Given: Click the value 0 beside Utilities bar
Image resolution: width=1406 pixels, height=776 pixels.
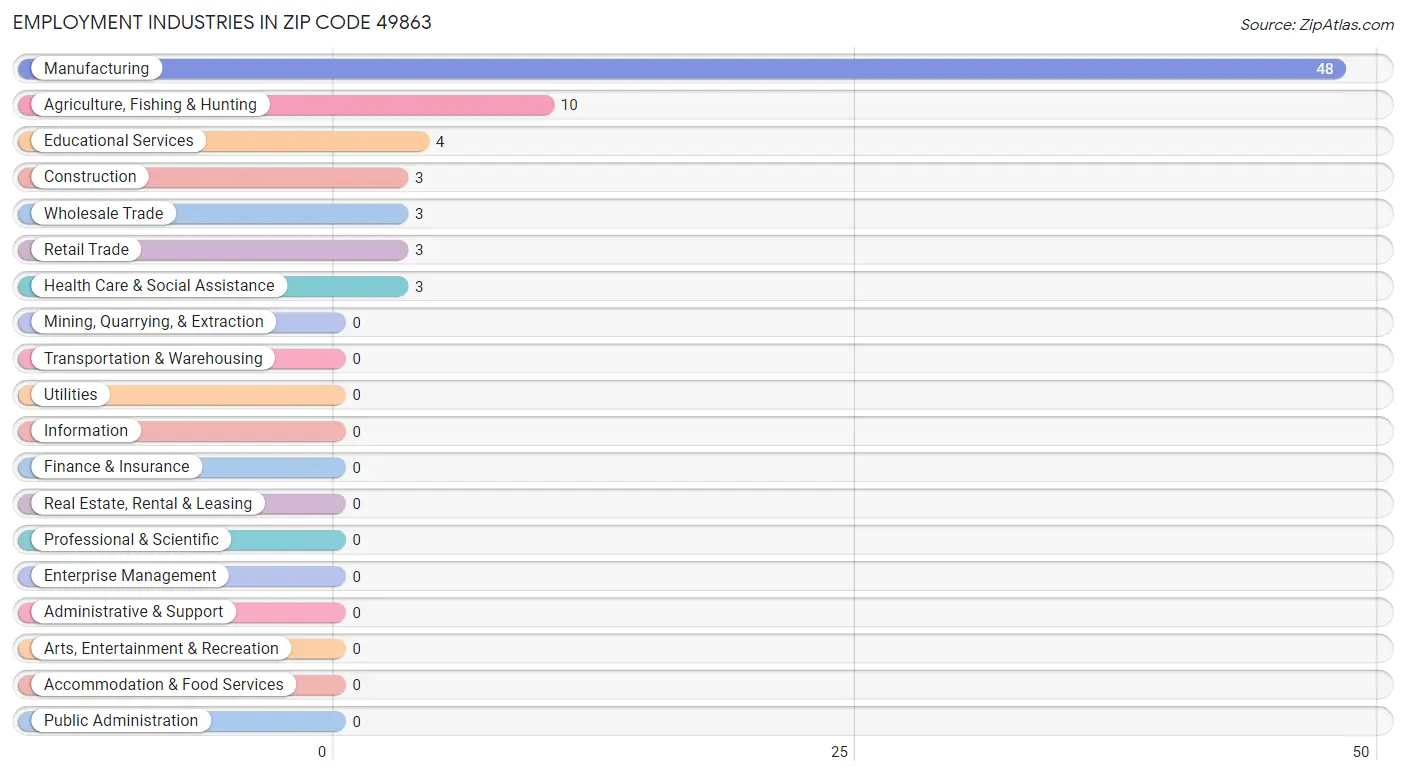Looking at the screenshot, I should click(356, 395).
